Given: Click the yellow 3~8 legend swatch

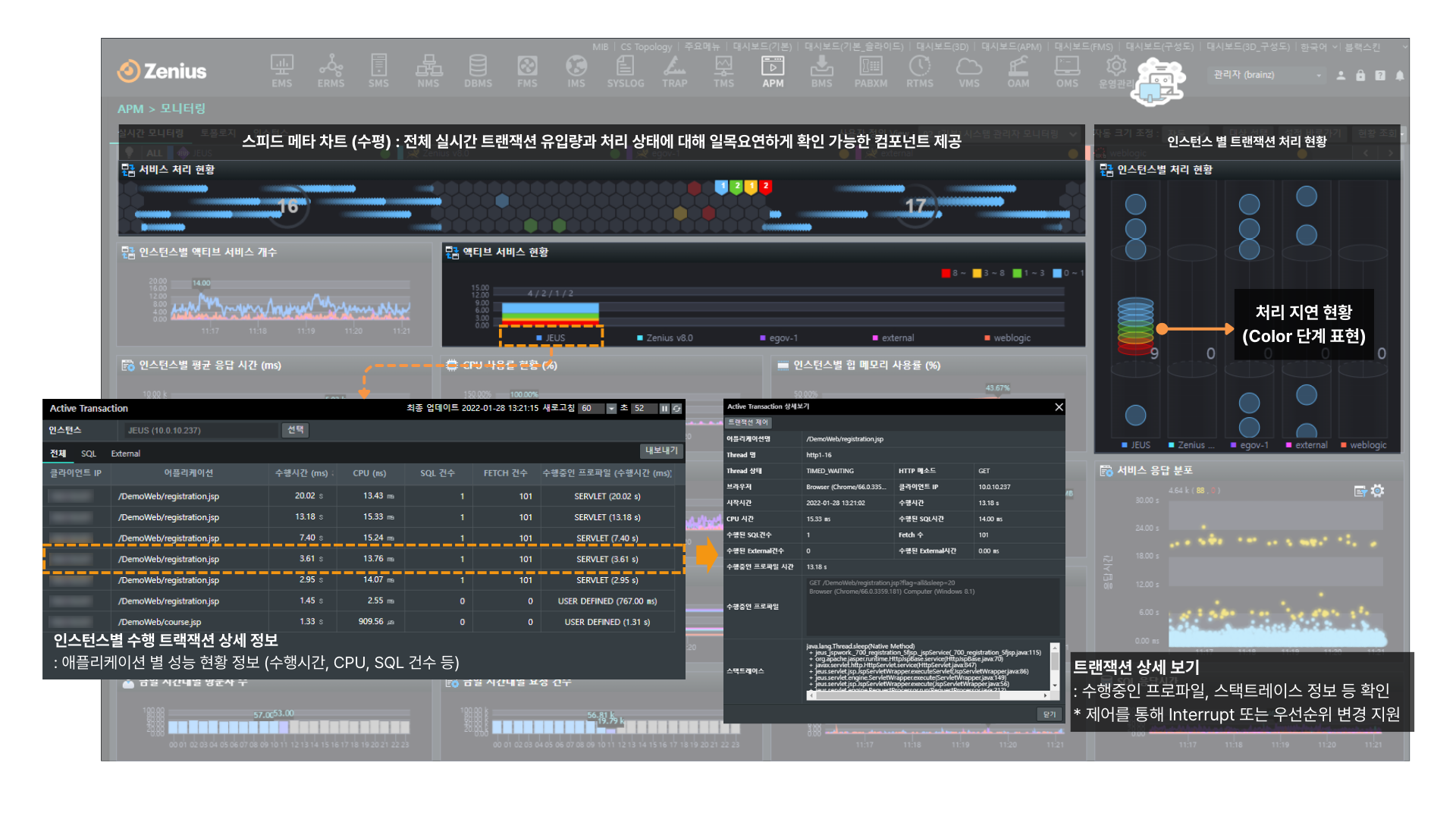Looking at the screenshot, I should click(x=977, y=273).
